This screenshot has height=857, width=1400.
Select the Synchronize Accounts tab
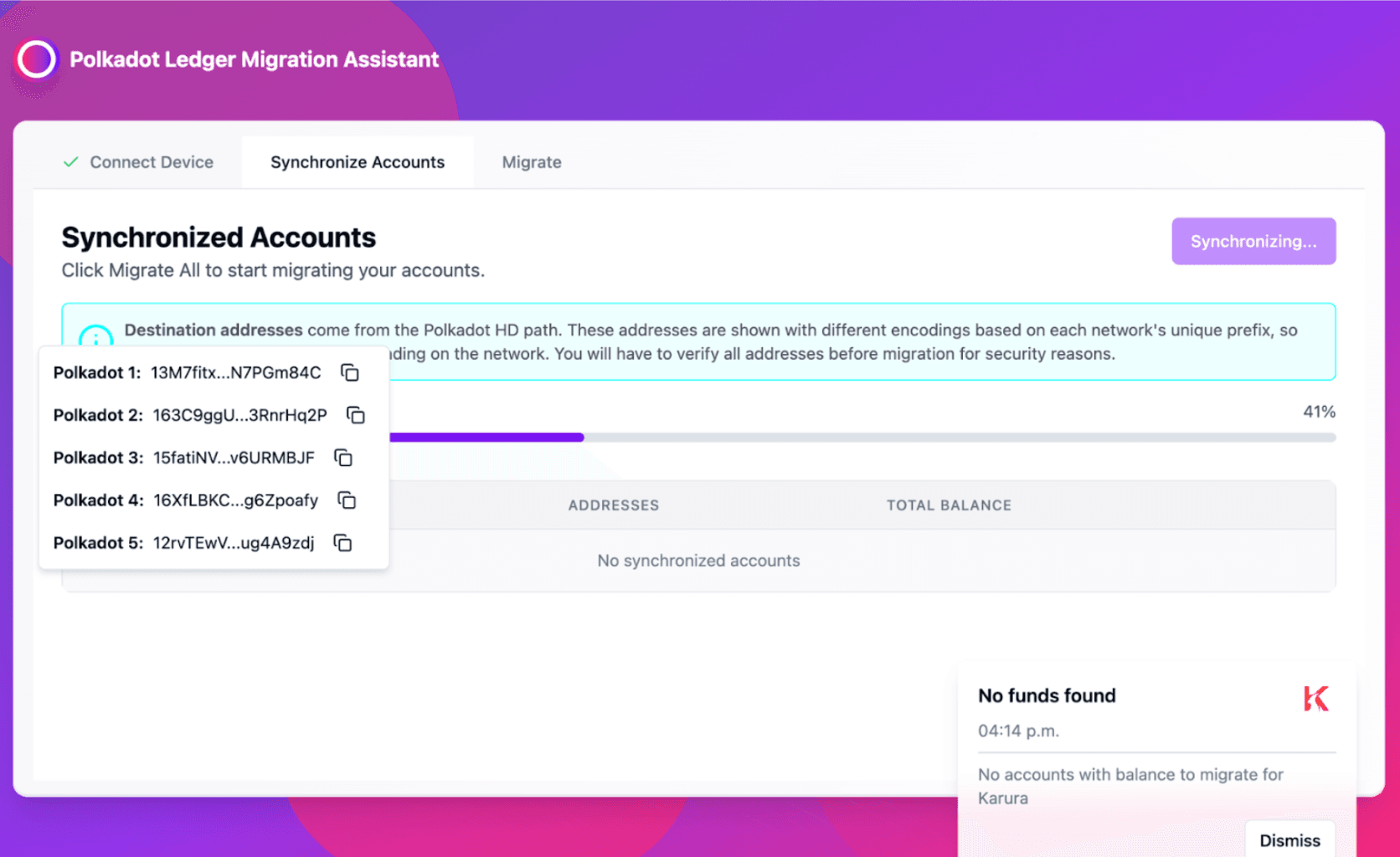[358, 162]
